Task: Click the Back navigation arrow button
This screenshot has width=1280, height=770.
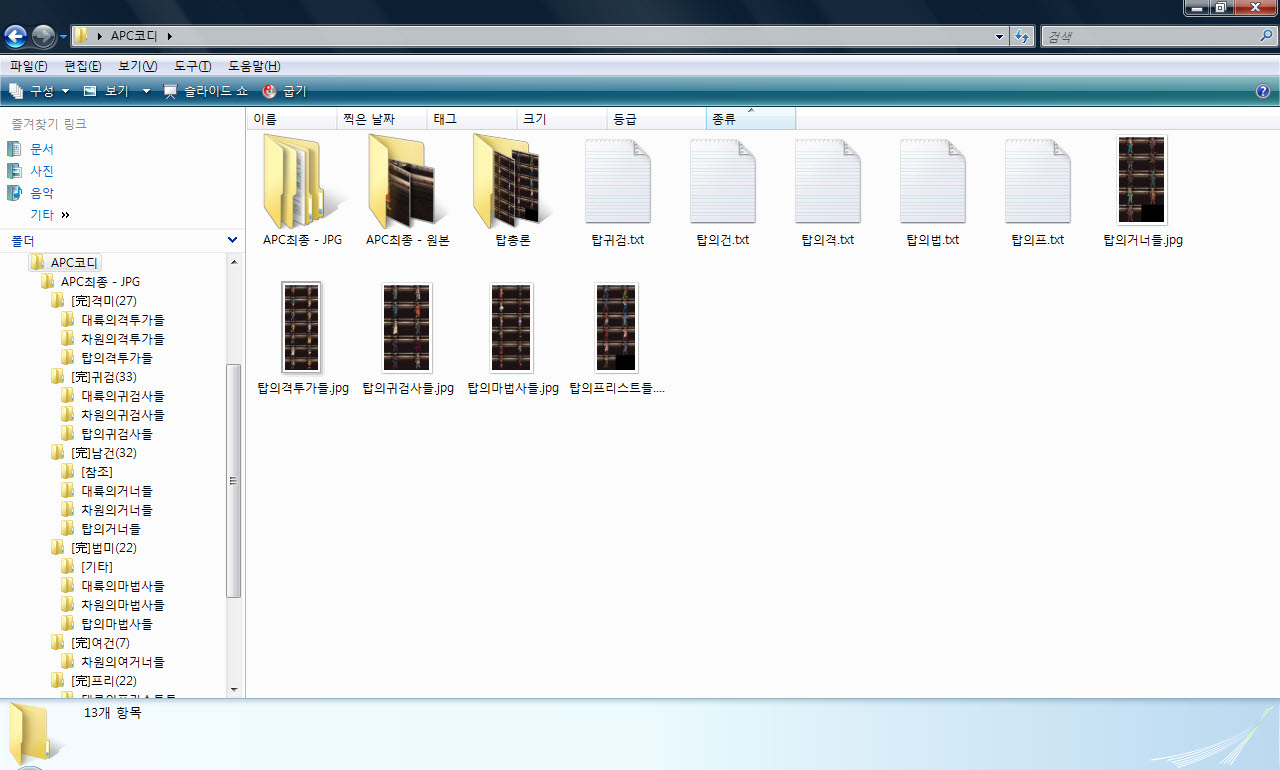Action: (16, 37)
